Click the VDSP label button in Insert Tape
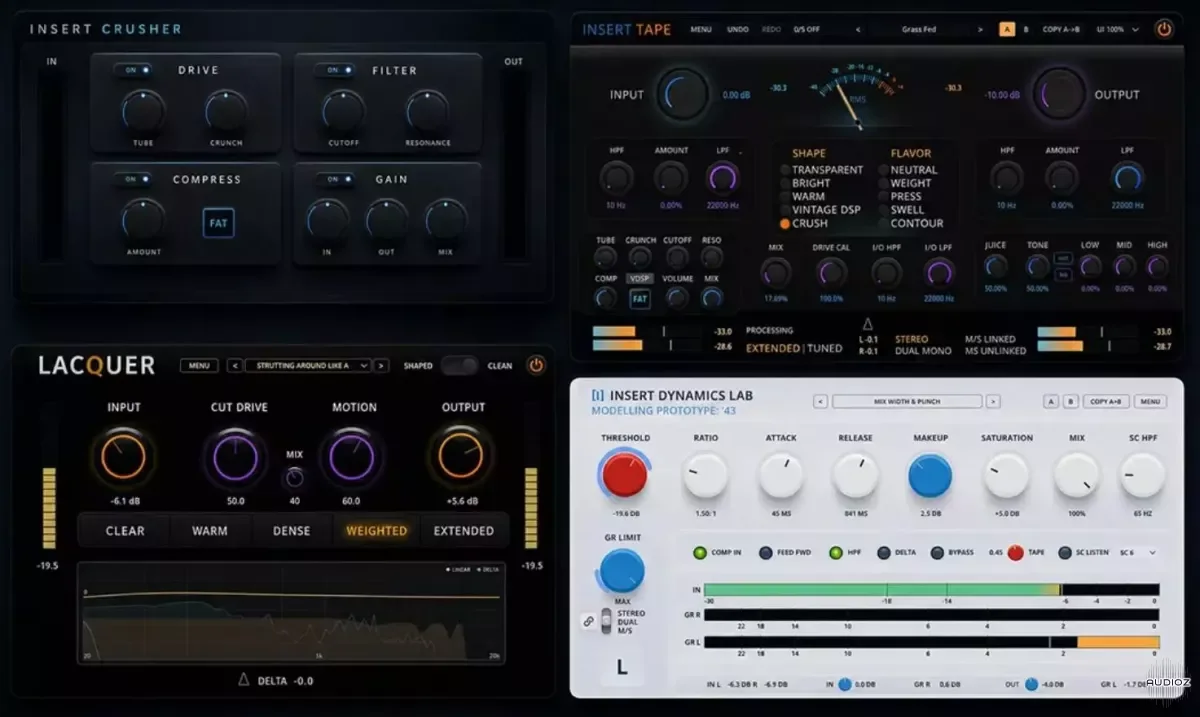This screenshot has width=1200, height=717. pos(638,278)
